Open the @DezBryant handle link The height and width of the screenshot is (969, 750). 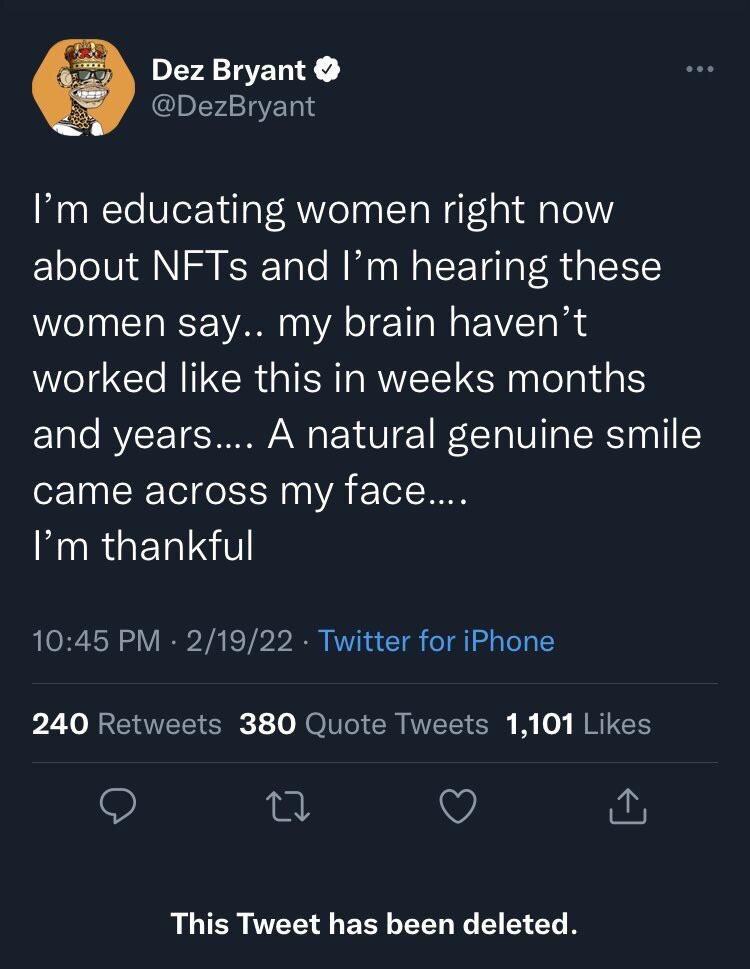[233, 105]
